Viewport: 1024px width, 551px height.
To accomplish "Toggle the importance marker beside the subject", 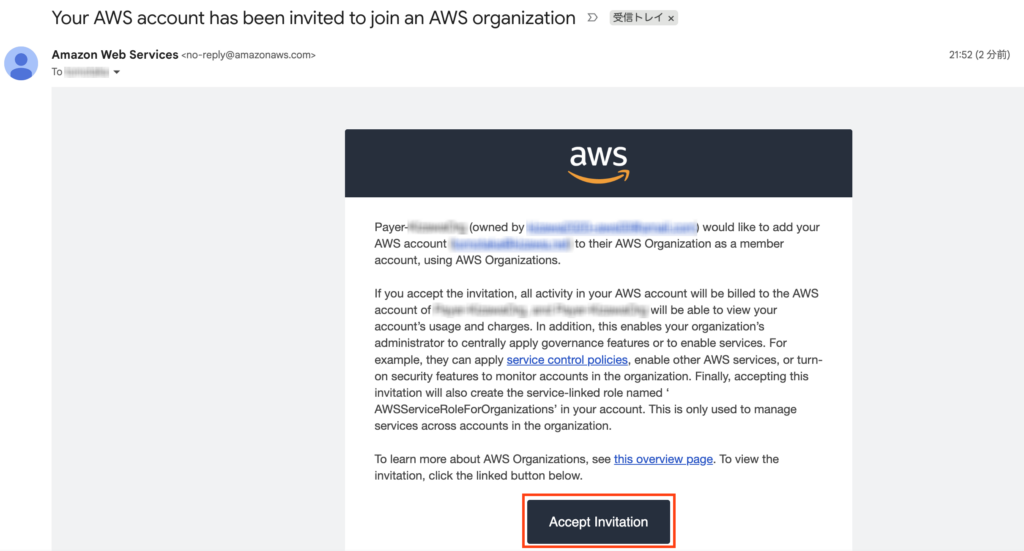I will [592, 18].
